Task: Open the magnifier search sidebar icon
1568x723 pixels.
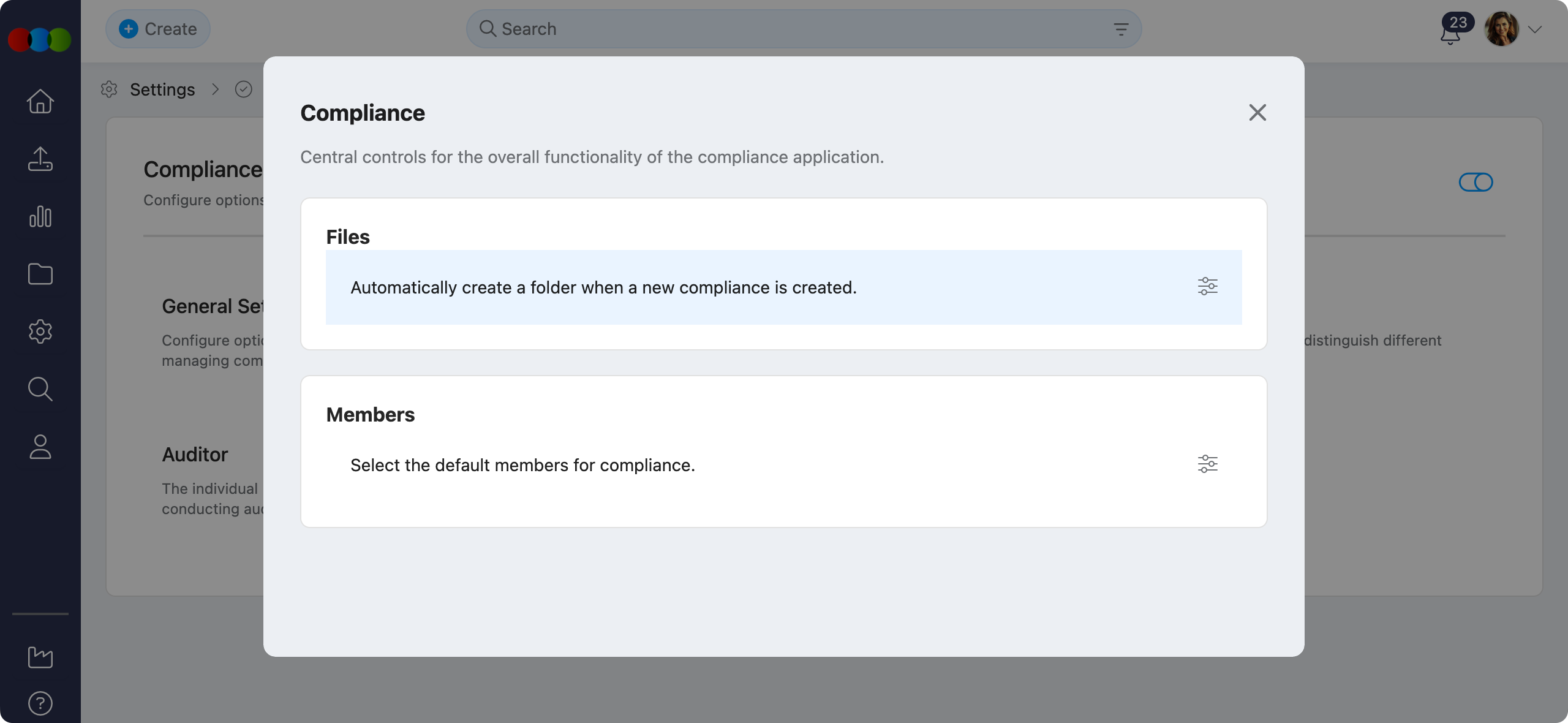Action: (40, 389)
